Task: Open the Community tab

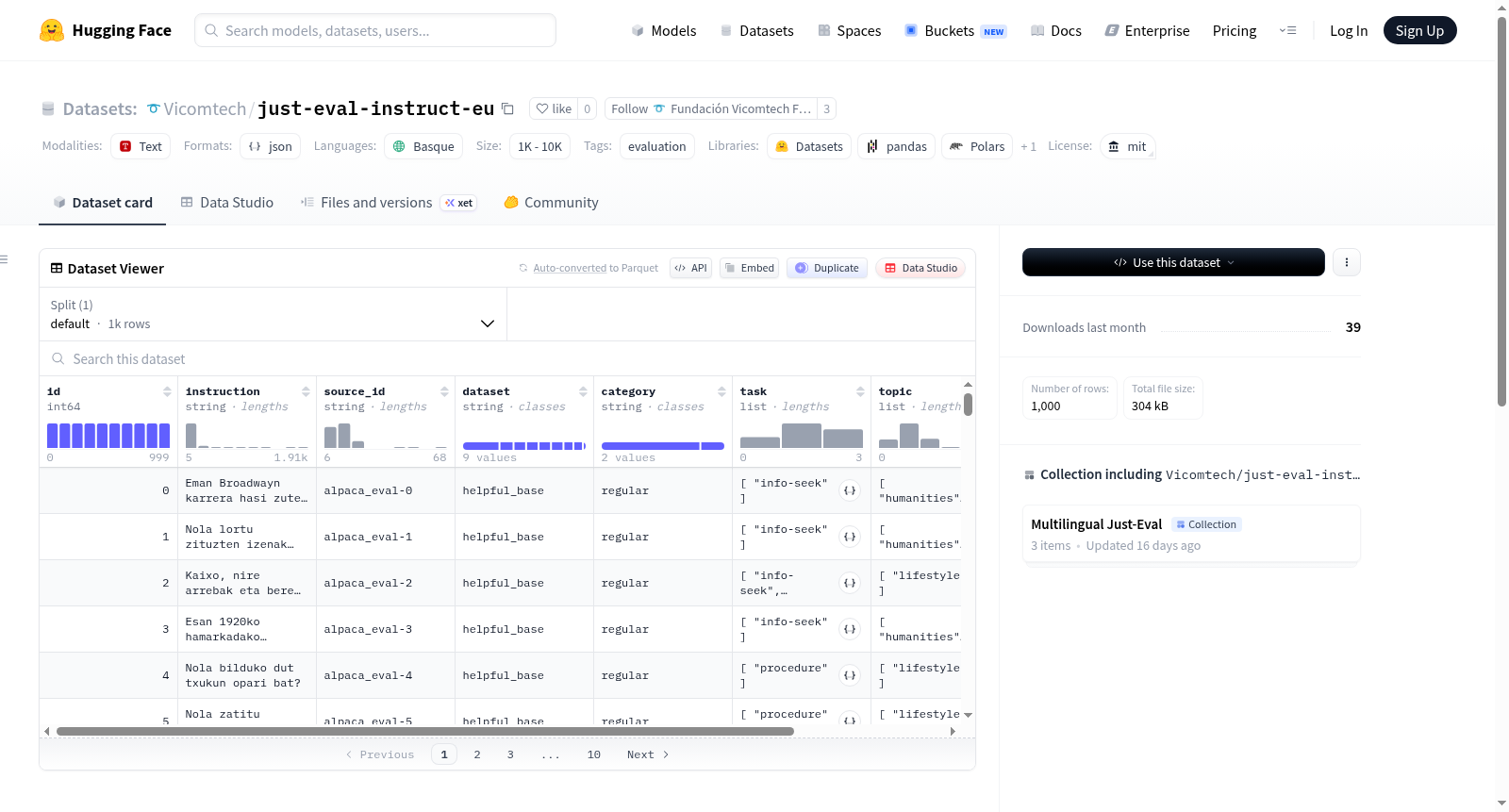Action: 551,202
